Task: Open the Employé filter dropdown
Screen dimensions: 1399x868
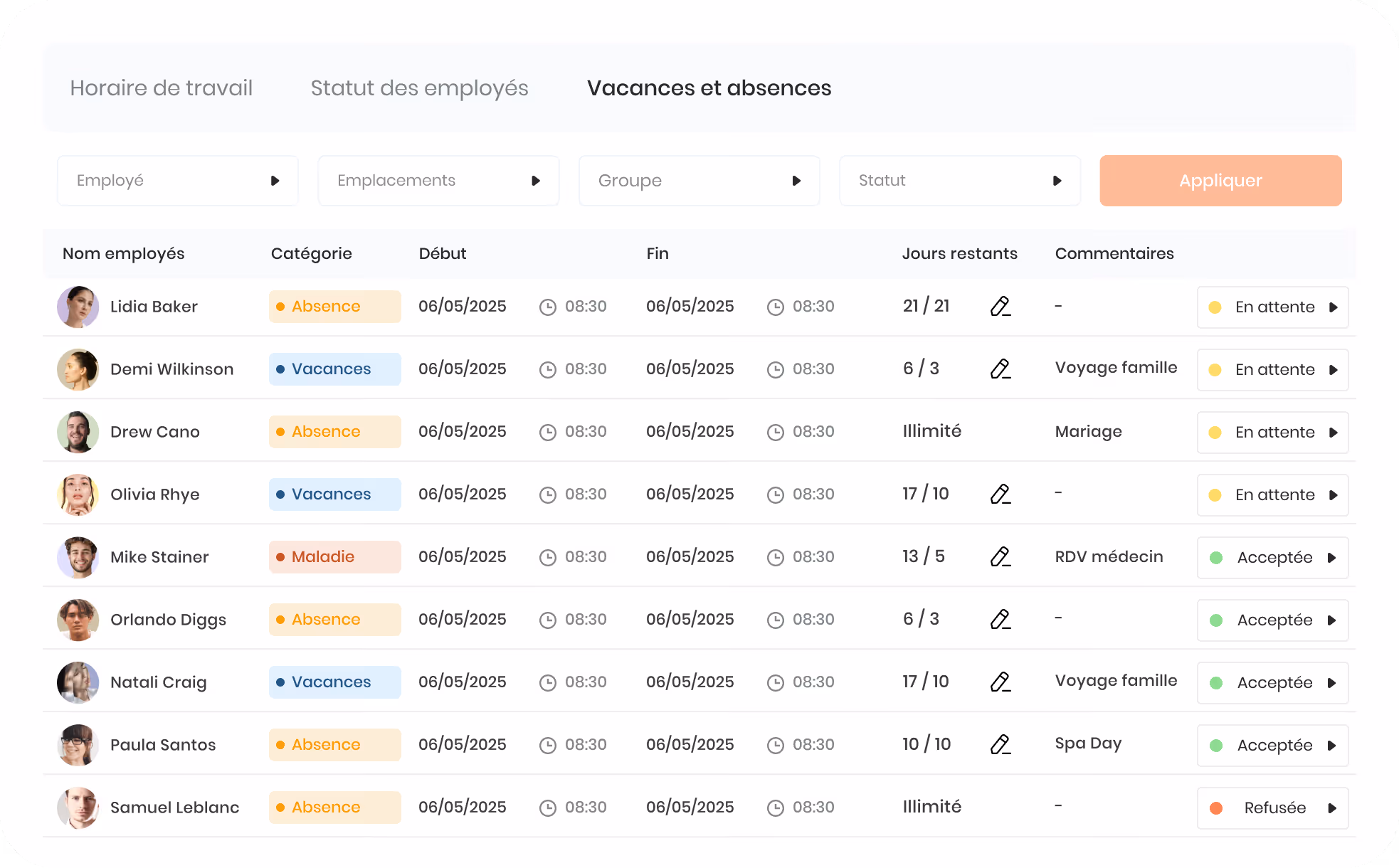Action: click(x=178, y=181)
